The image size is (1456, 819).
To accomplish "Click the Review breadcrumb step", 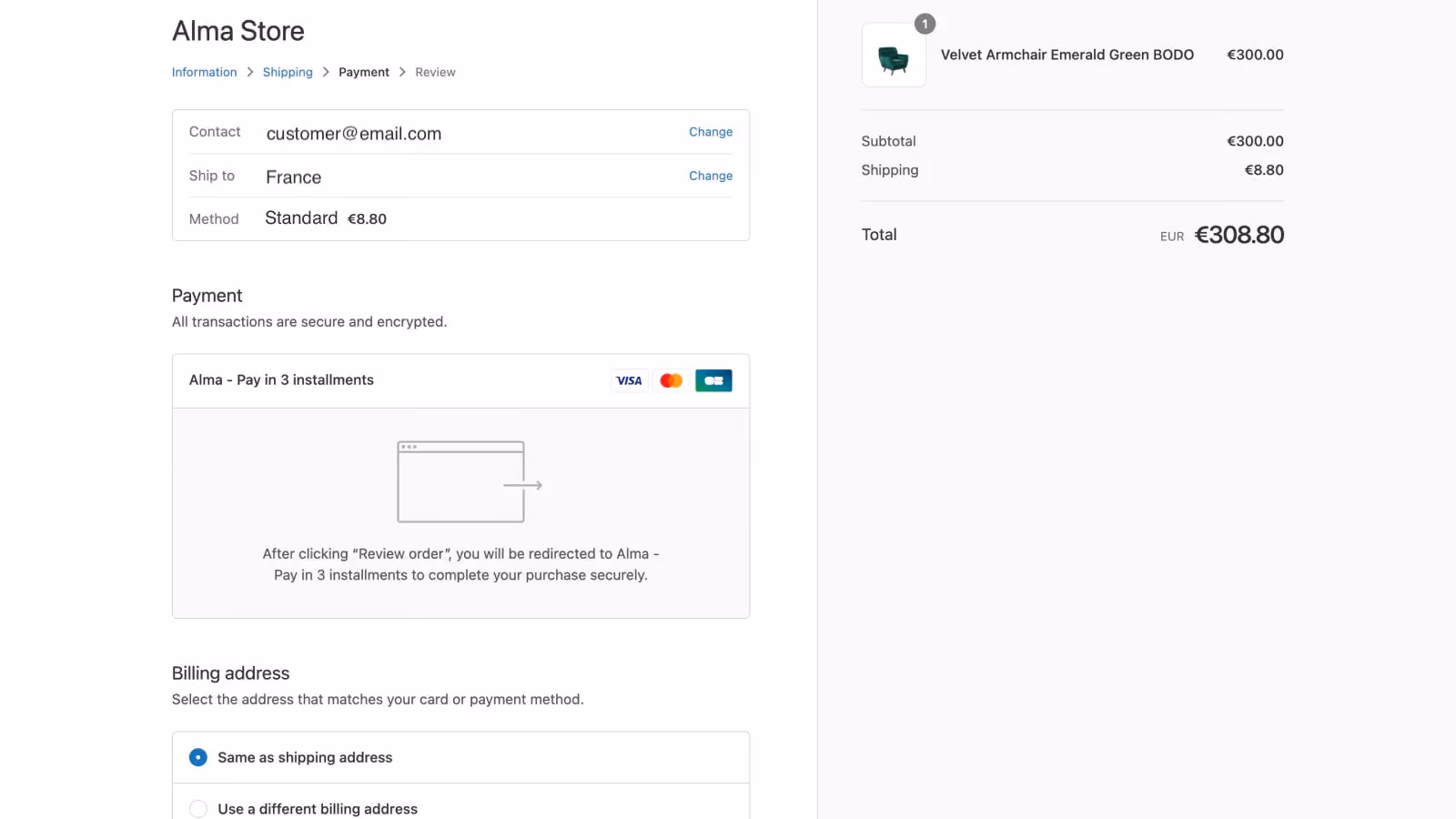I will click(x=435, y=72).
